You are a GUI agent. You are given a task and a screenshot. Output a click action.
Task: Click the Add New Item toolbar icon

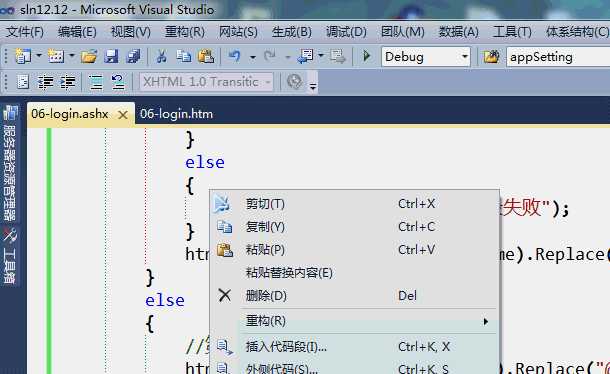click(x=56, y=56)
